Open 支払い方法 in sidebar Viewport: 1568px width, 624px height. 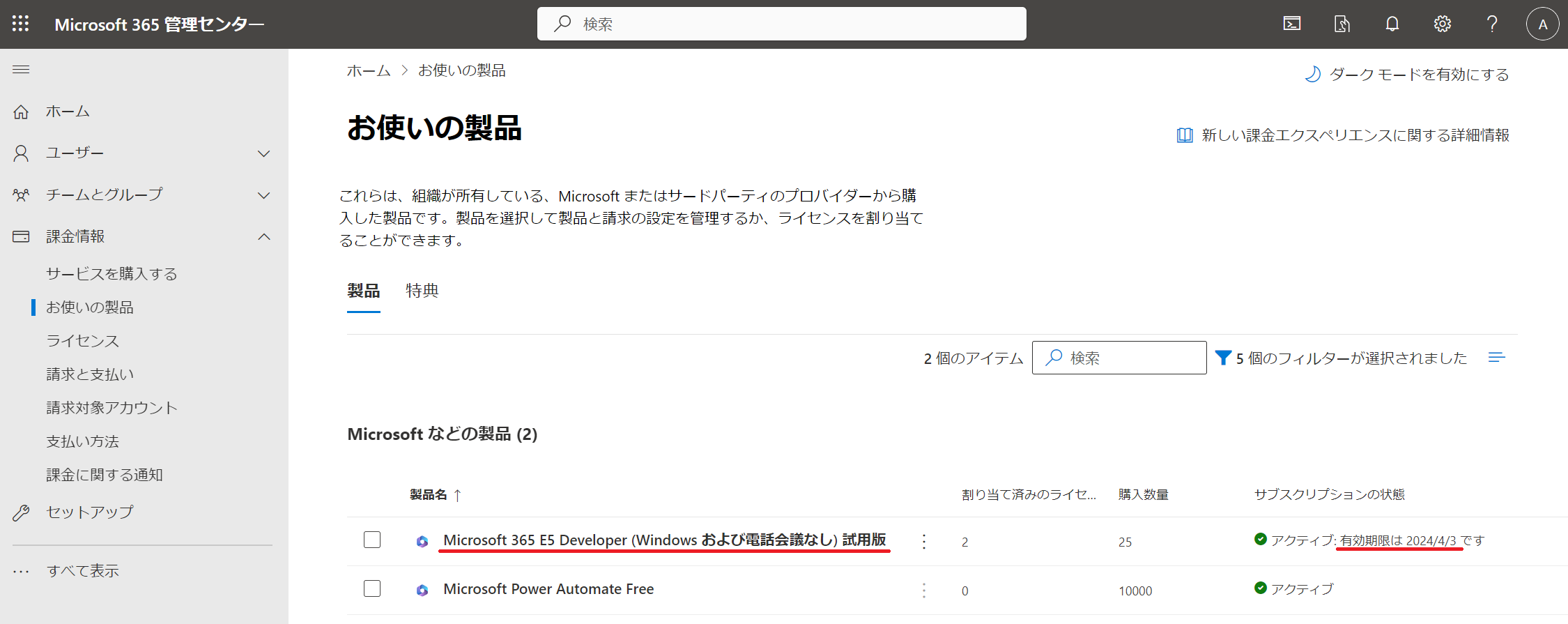[82, 441]
